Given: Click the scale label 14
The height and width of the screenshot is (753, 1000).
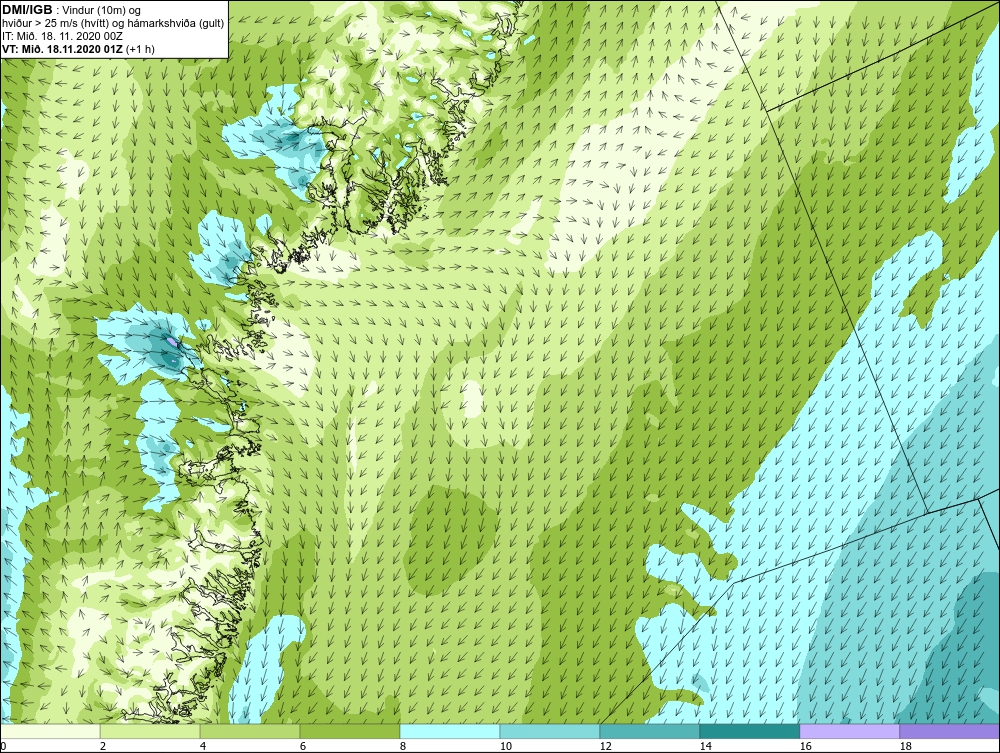Looking at the screenshot, I should [706, 746].
